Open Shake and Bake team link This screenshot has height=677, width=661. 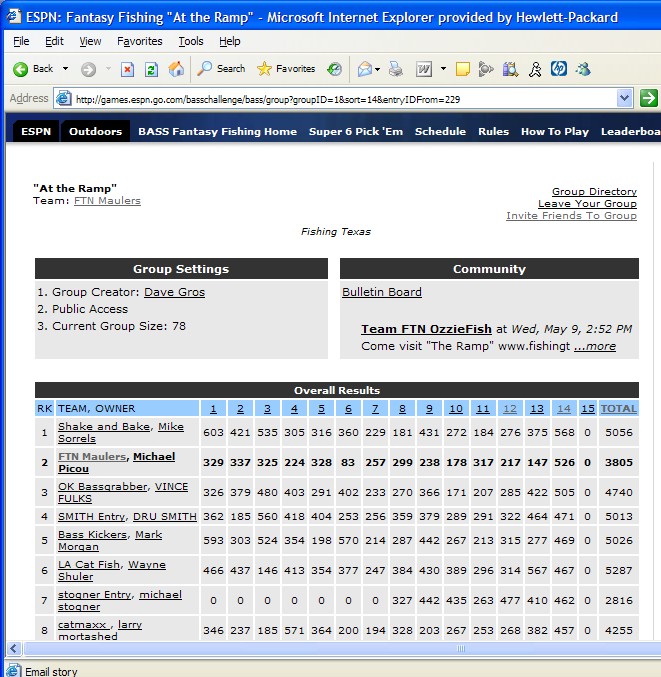pyautogui.click(x=104, y=426)
